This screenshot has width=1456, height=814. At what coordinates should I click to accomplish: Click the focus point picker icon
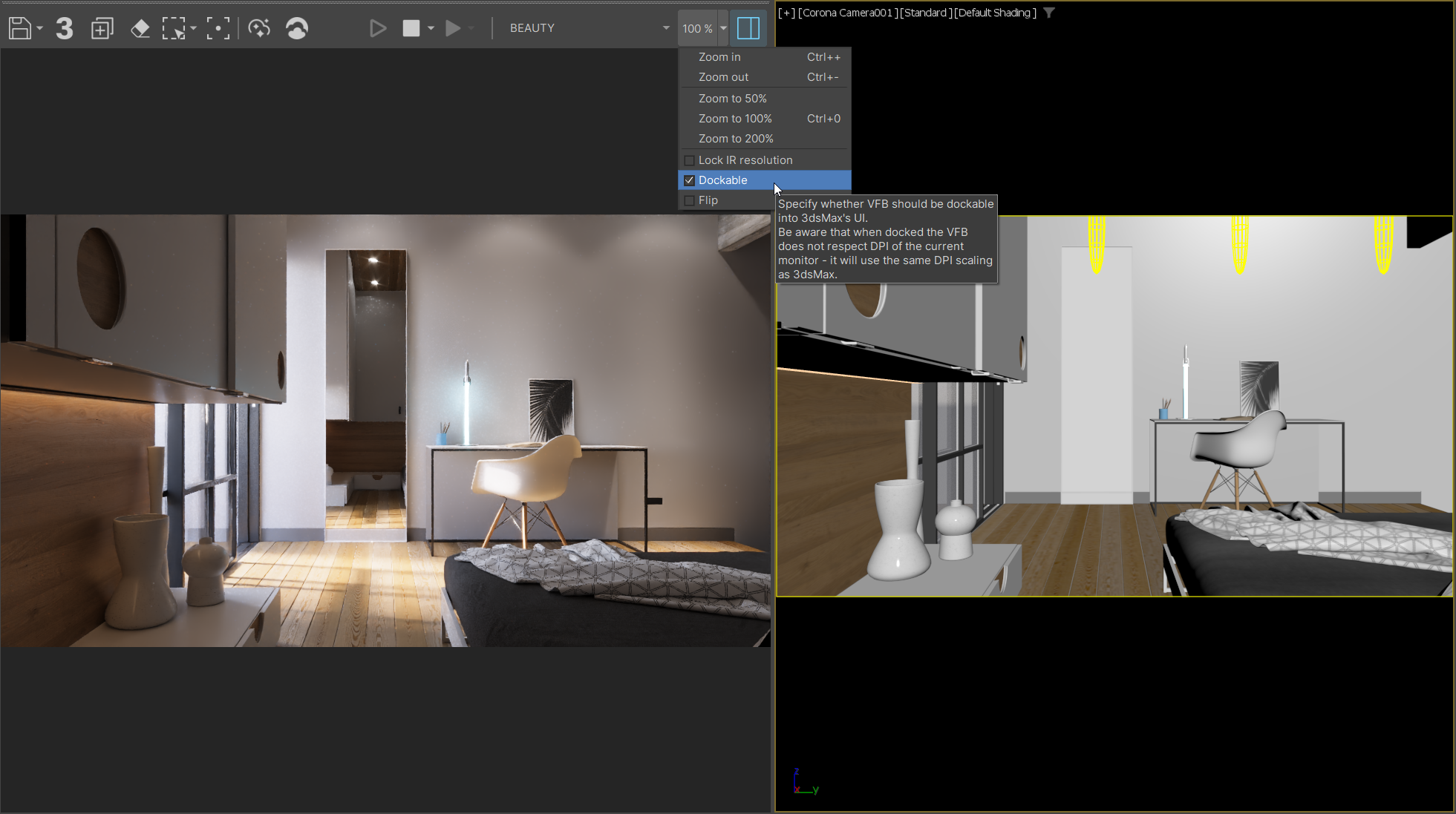click(x=218, y=28)
